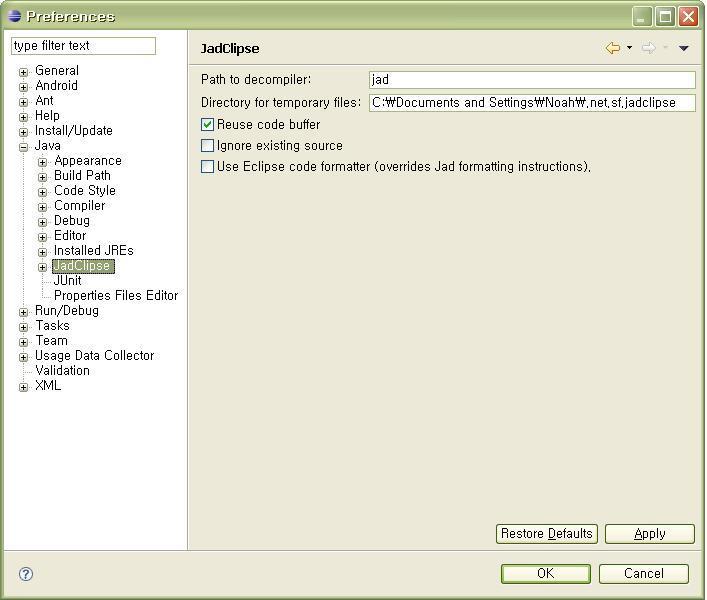
Task: Expand the Debug subnode
Action: (42, 222)
